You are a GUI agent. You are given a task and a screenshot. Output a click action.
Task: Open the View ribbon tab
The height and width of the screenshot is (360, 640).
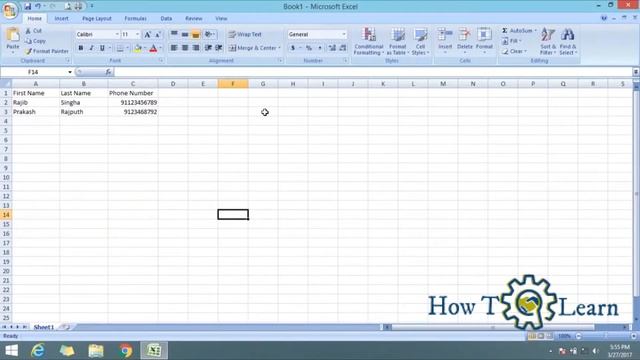pos(221,19)
